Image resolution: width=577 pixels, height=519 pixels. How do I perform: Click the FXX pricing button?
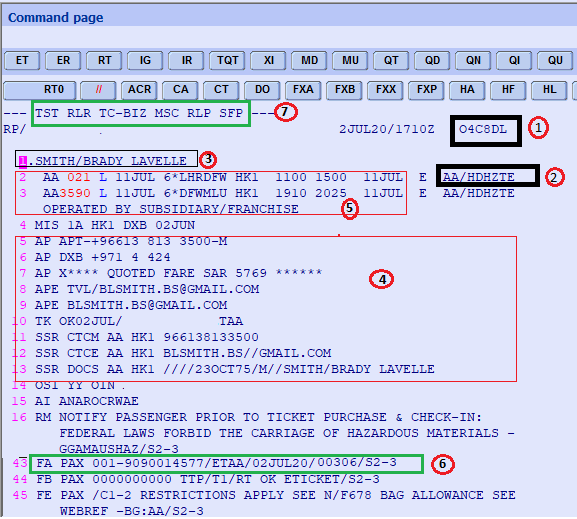pyautogui.click(x=385, y=90)
